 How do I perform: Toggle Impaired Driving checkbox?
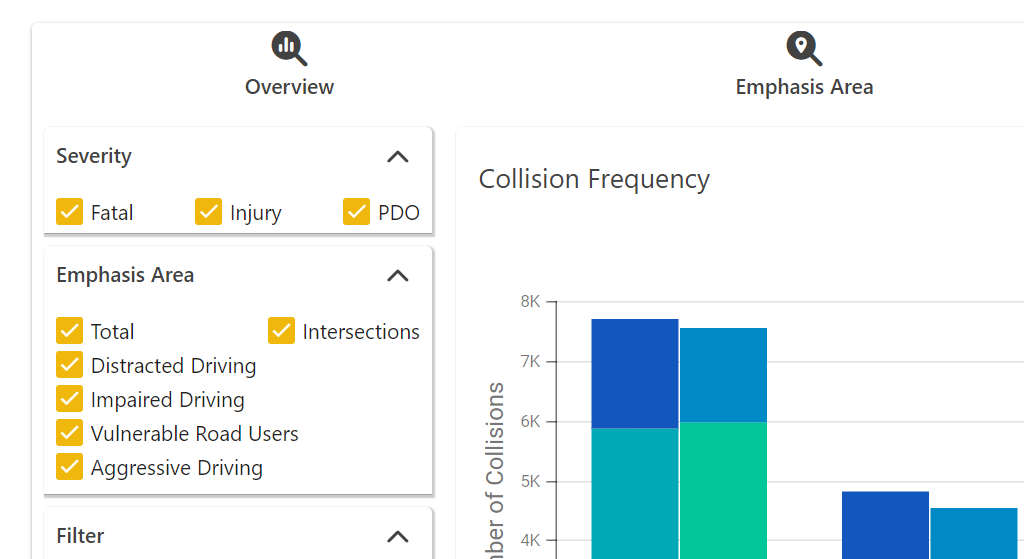click(70, 399)
